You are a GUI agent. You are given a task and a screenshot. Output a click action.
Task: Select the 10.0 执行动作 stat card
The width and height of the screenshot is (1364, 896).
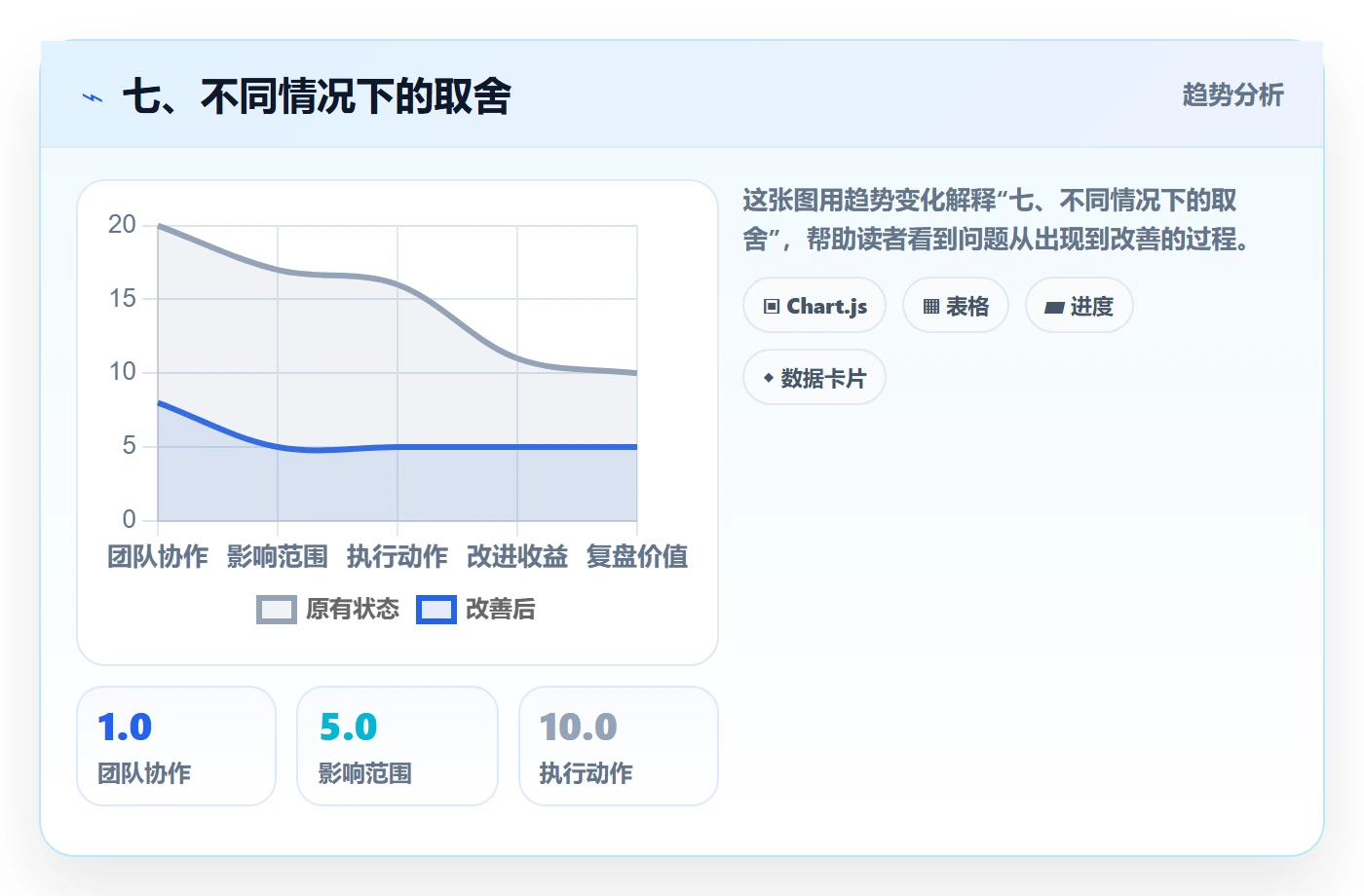pyautogui.click(x=619, y=746)
